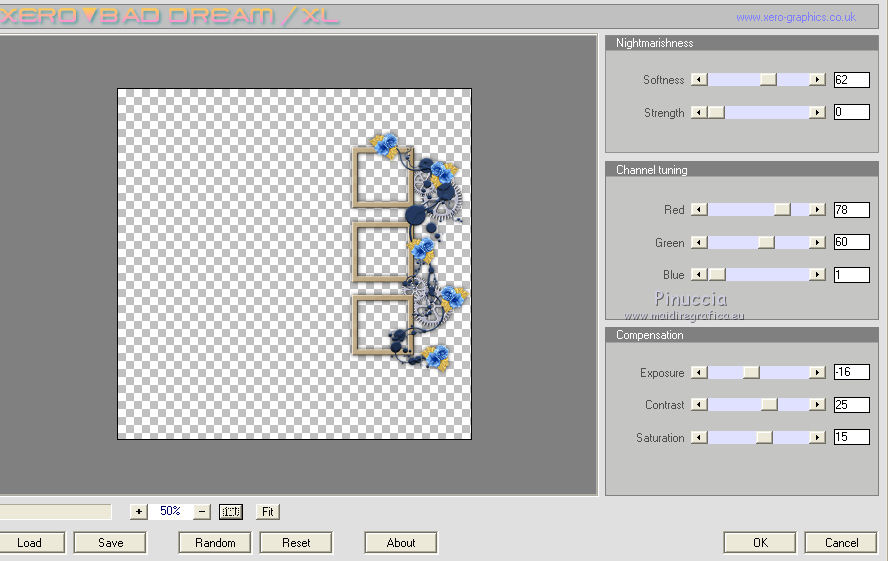This screenshot has height=561, width=888.
Task: Fit preview using Fit button
Action: (x=268, y=512)
